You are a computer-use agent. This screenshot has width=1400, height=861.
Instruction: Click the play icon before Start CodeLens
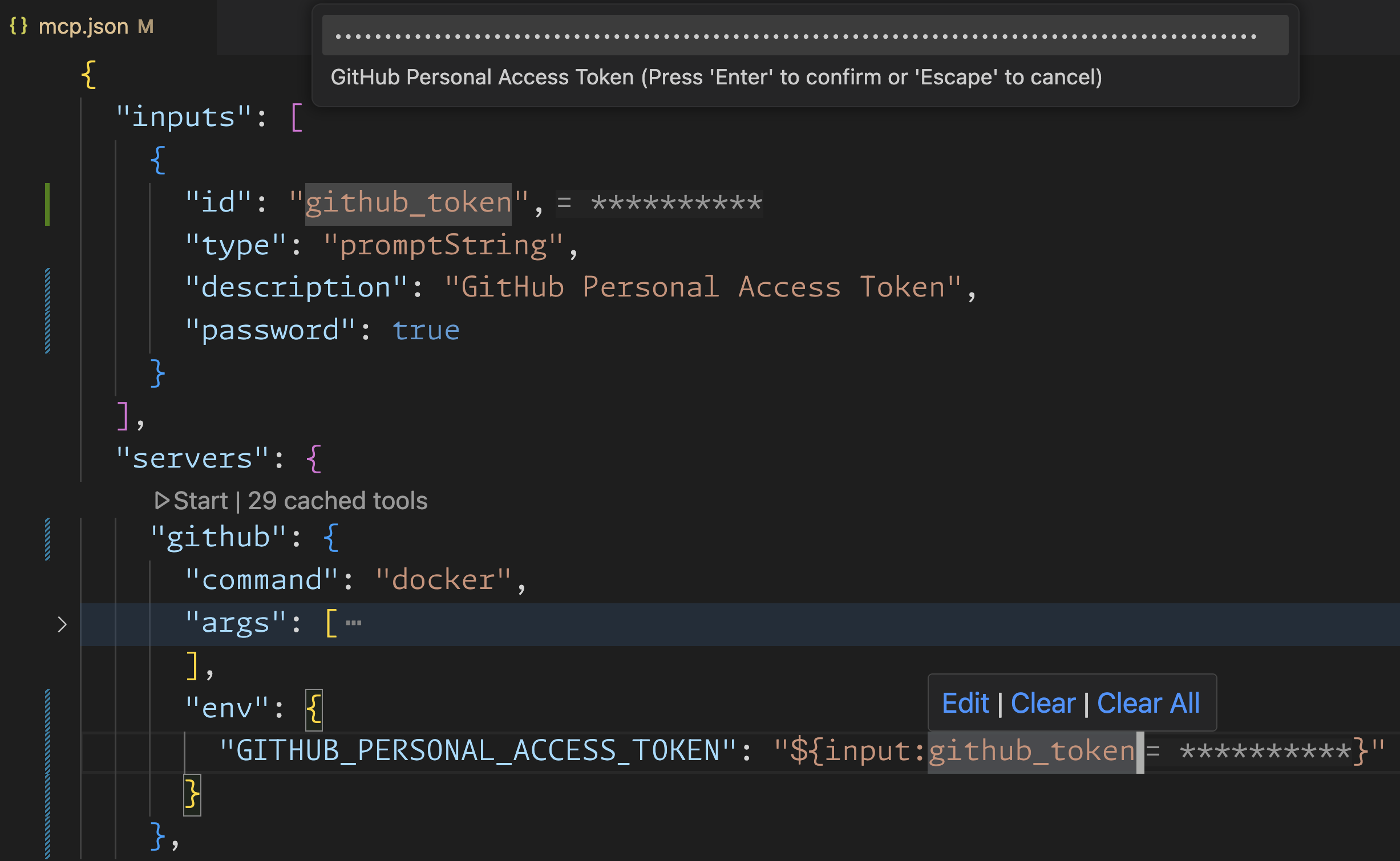pos(162,500)
